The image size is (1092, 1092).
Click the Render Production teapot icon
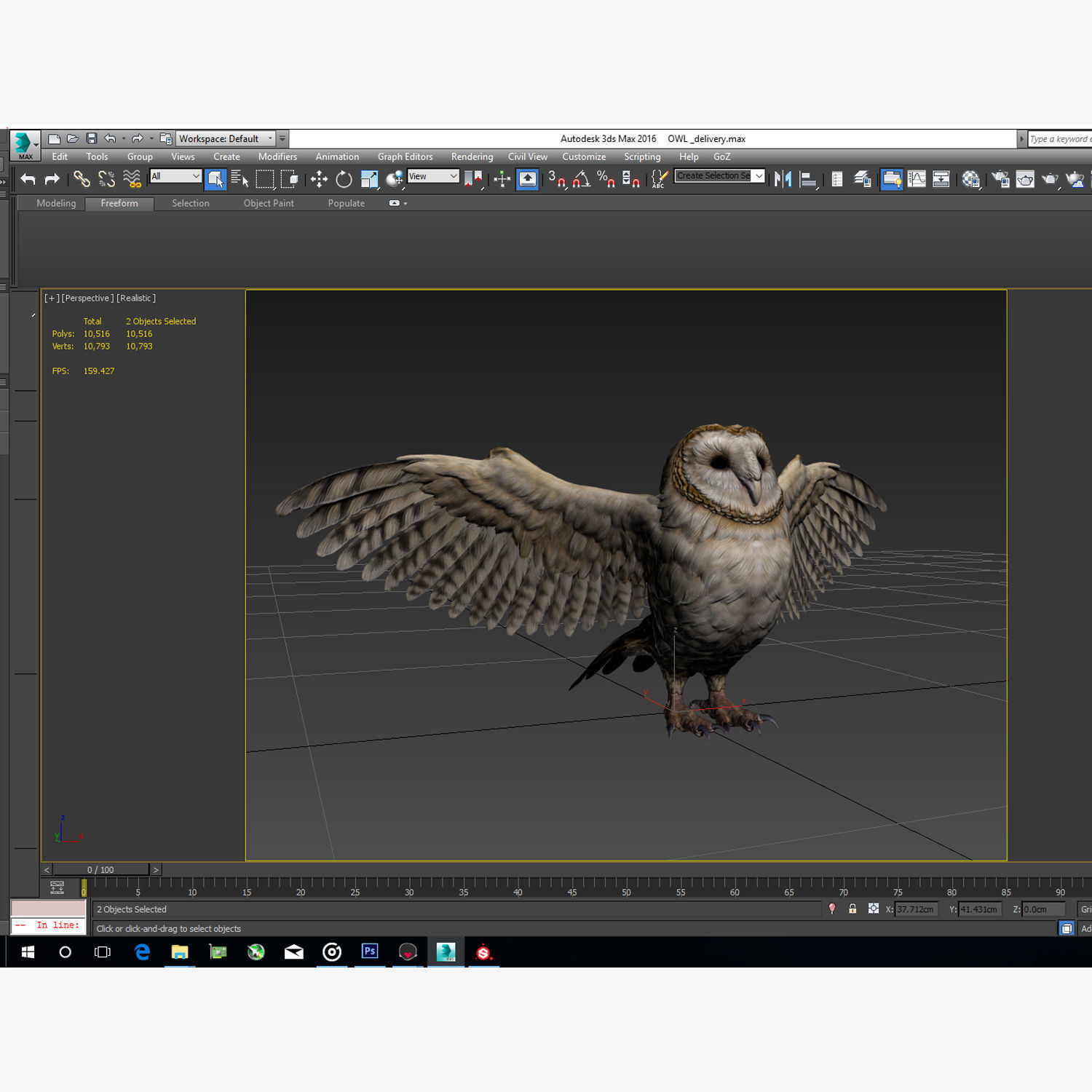point(1050,179)
